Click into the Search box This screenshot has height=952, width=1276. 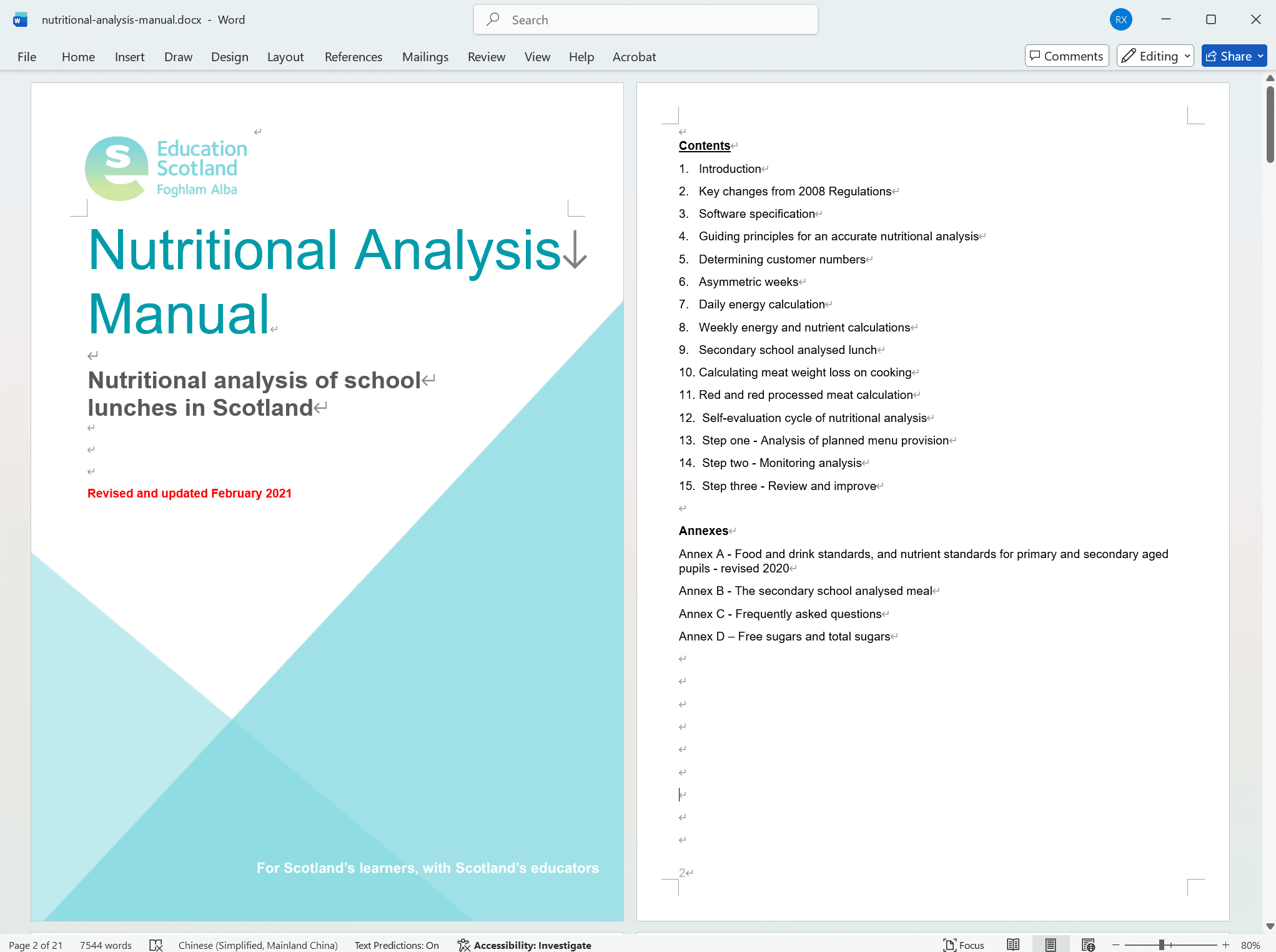[x=645, y=20]
